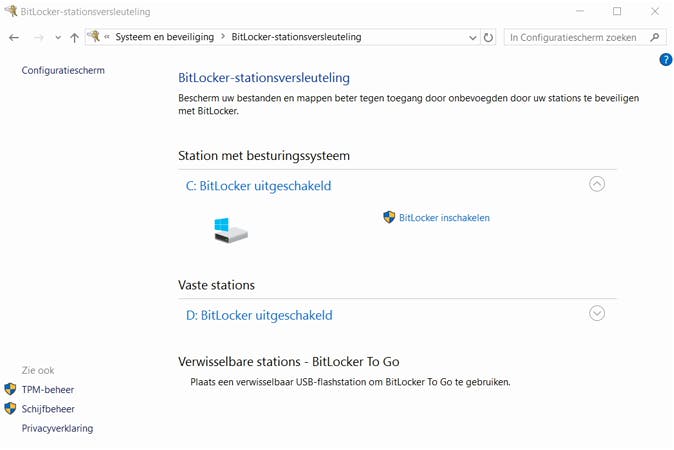Open the 'Configuratiescherm' sidebar link
Viewport: 674px width, 450px height.
63,70
